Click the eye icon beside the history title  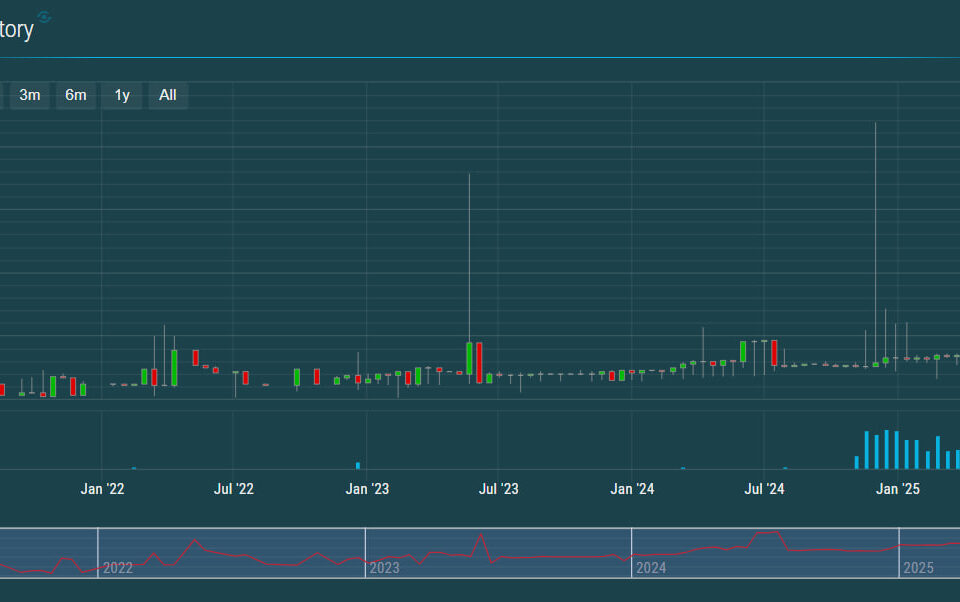point(43,17)
